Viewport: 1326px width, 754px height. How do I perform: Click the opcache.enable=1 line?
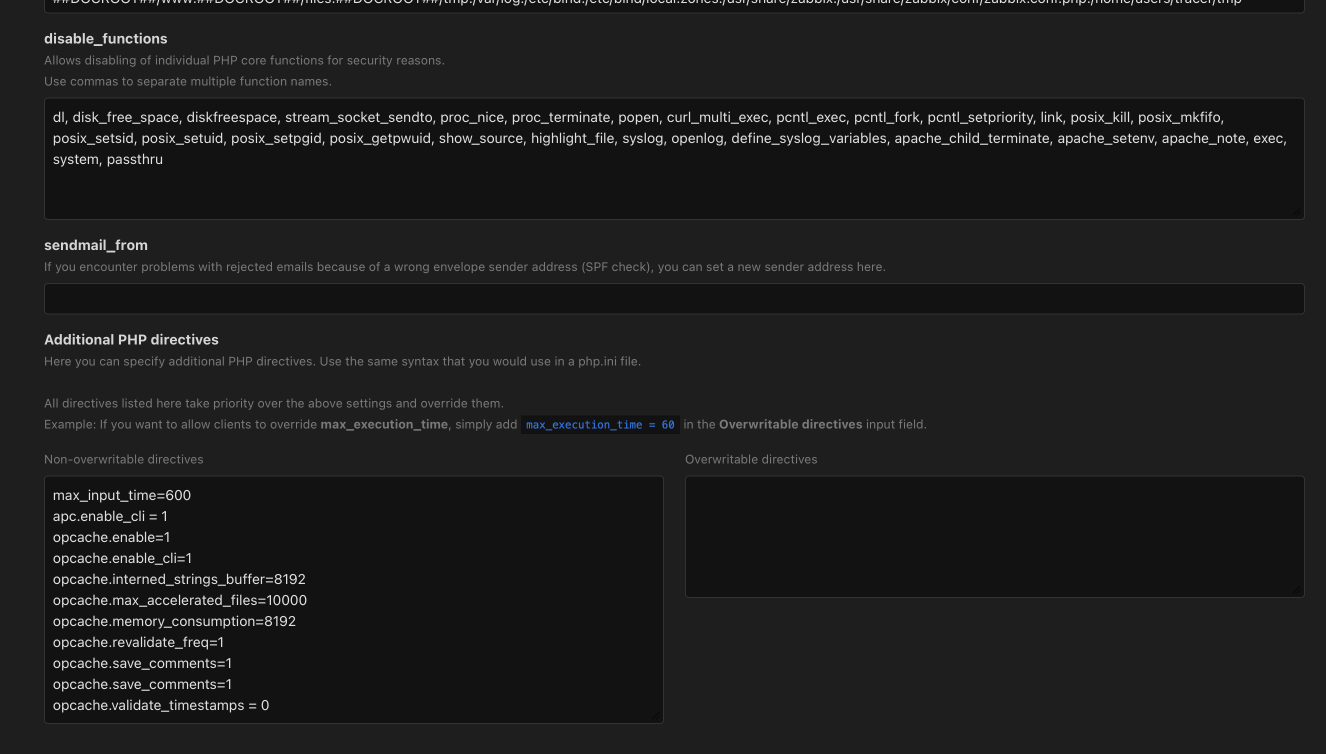click(x=111, y=537)
